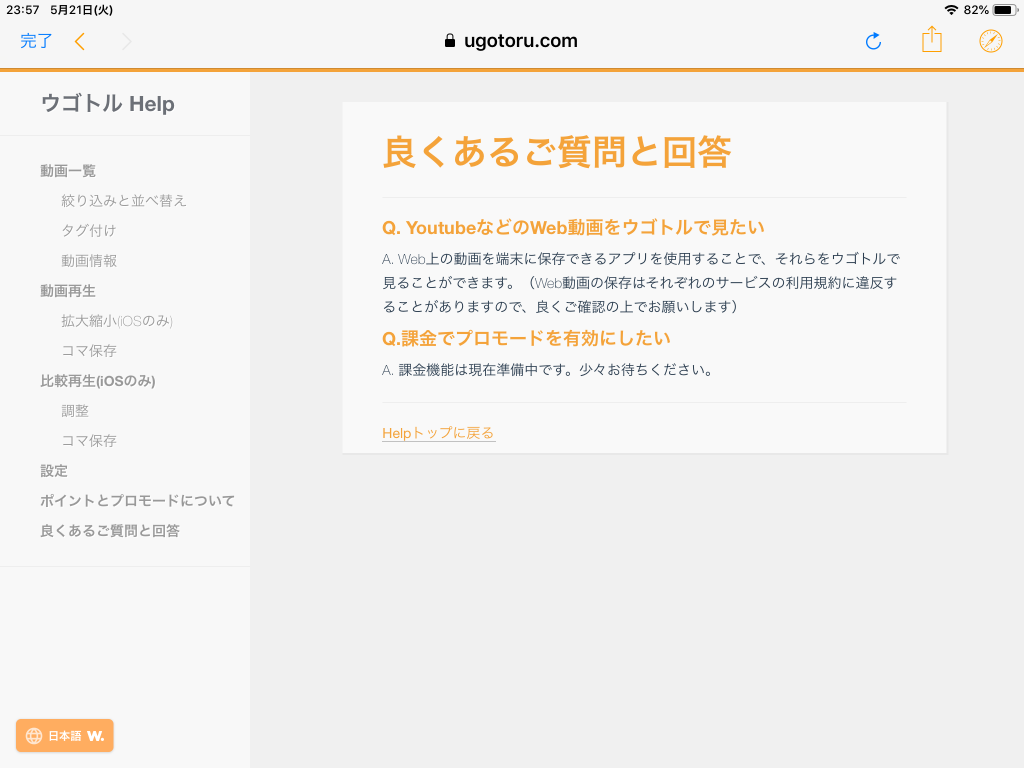The height and width of the screenshot is (768, 1024).
Task: Click the Q. Youtube Web動画 question heading
Action: click(x=573, y=227)
